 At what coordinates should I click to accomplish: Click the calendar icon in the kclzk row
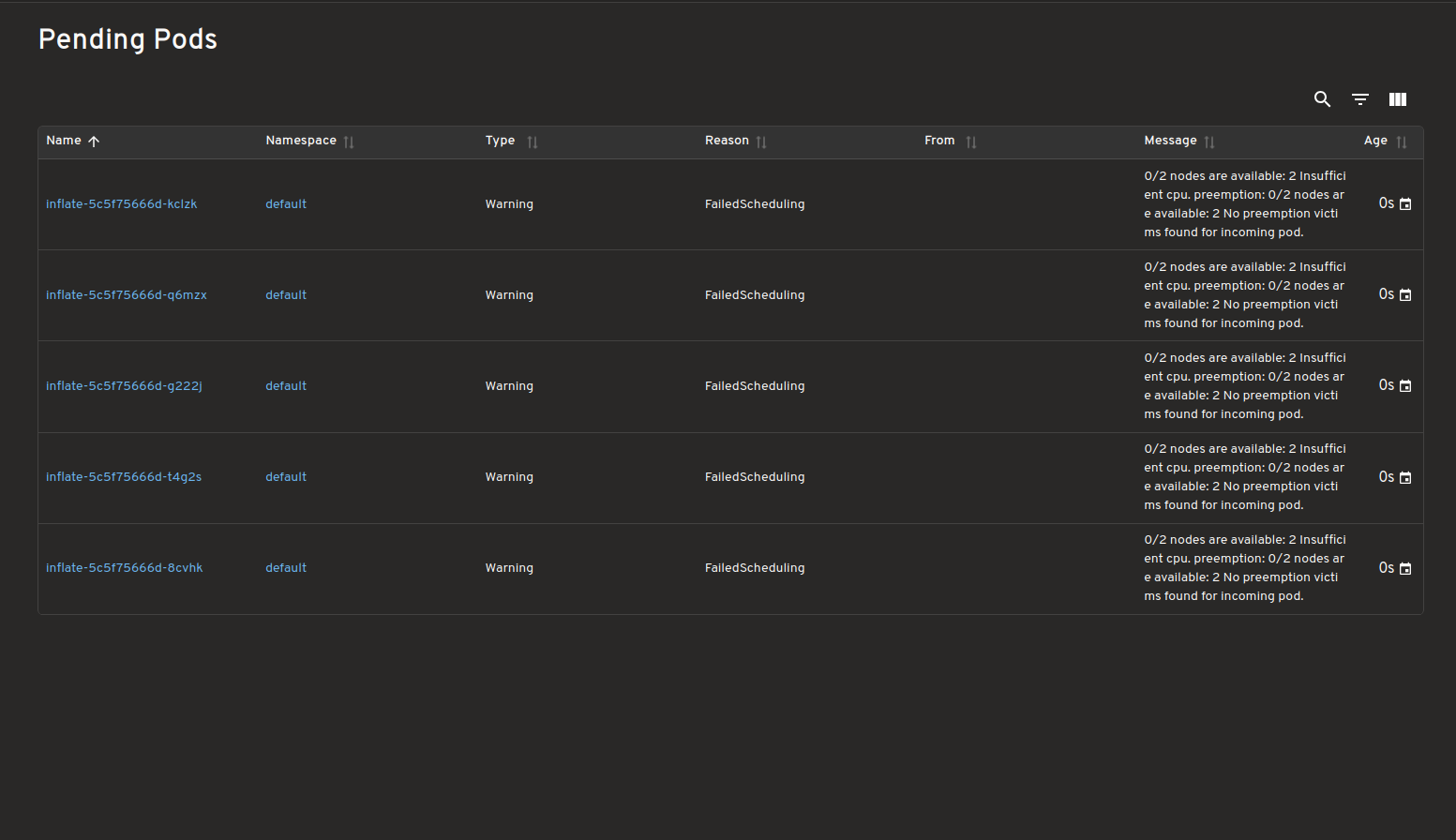pyautogui.click(x=1407, y=202)
